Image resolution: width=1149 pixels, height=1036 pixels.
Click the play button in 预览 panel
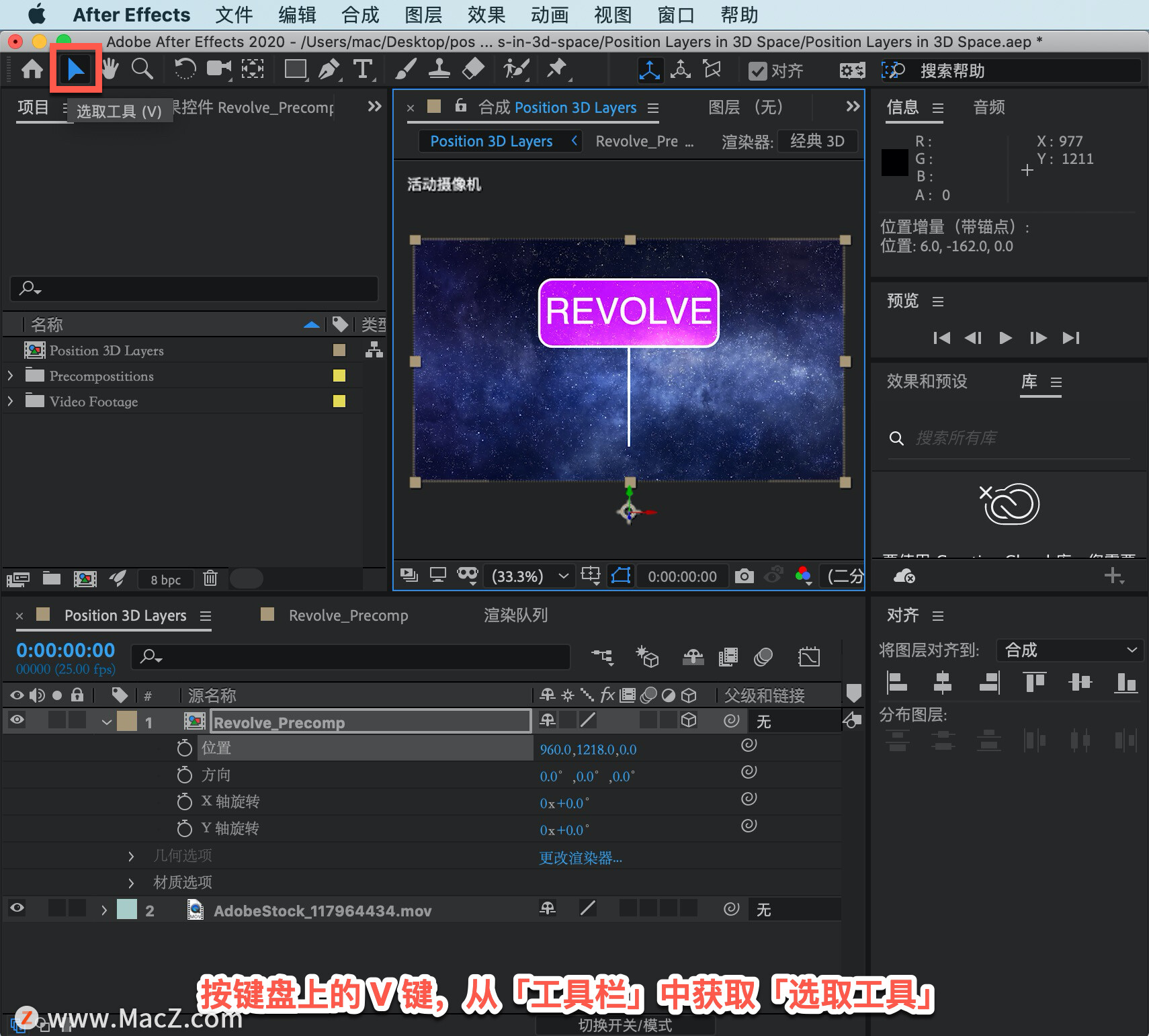[x=1005, y=338]
